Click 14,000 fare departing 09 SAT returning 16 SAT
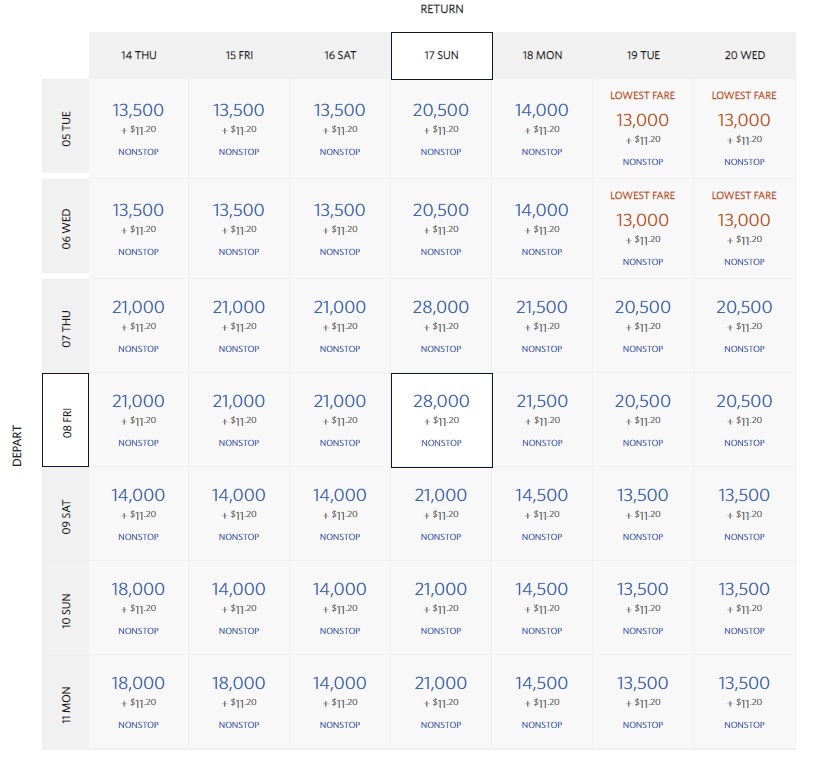Viewport: 820px width, 760px height. [x=340, y=513]
